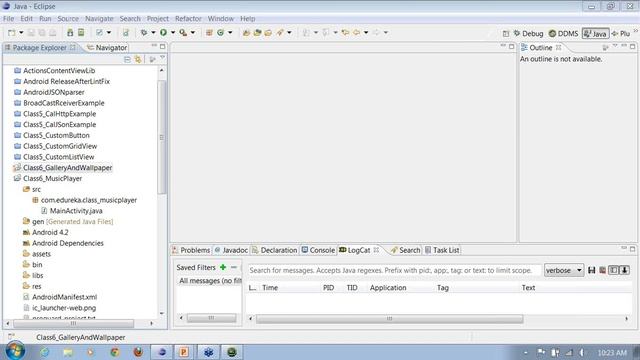Switch to the DDMS perspective

[563, 33]
